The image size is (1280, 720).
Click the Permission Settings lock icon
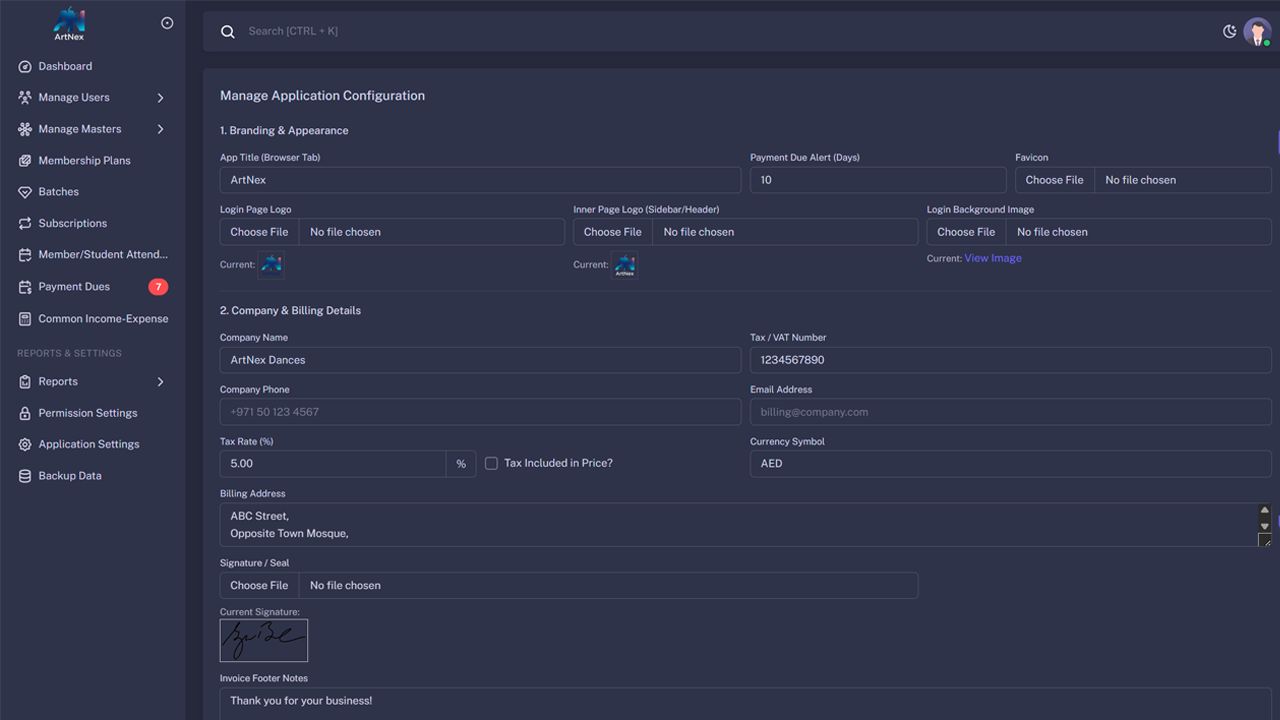[x=25, y=413]
